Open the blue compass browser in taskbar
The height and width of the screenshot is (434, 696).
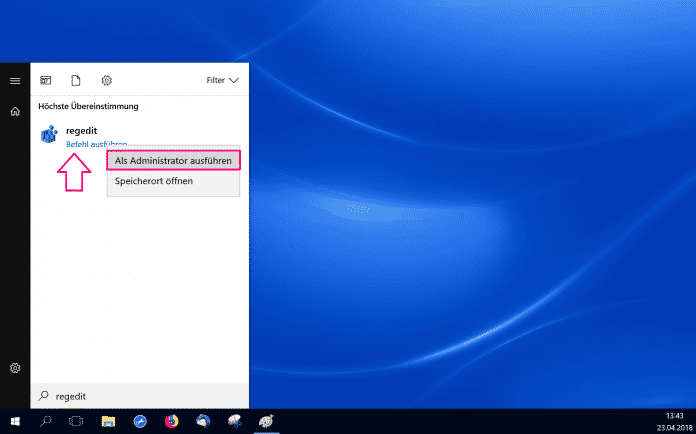tap(140, 422)
